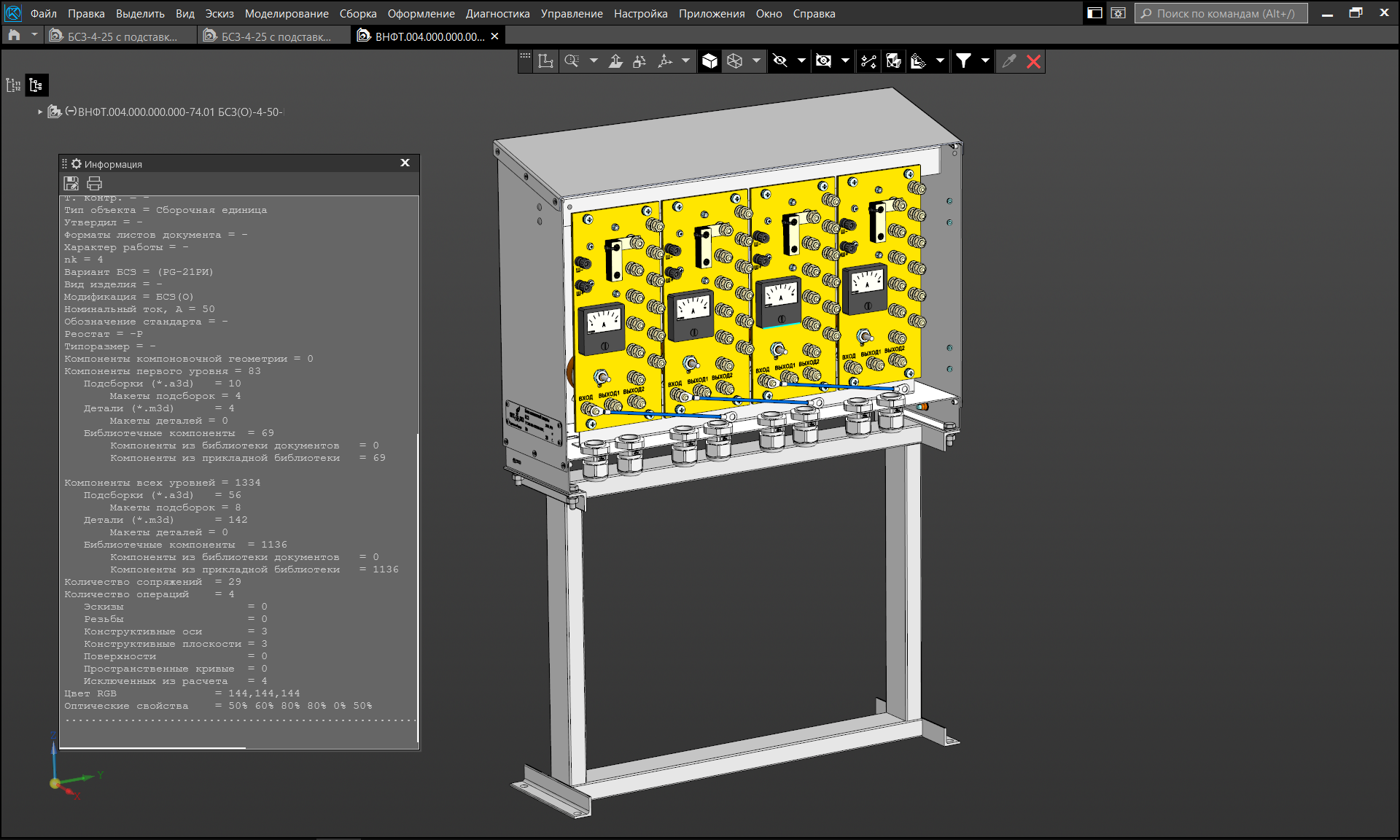Click the save information icon
The width and height of the screenshot is (1400, 840).
[x=71, y=183]
